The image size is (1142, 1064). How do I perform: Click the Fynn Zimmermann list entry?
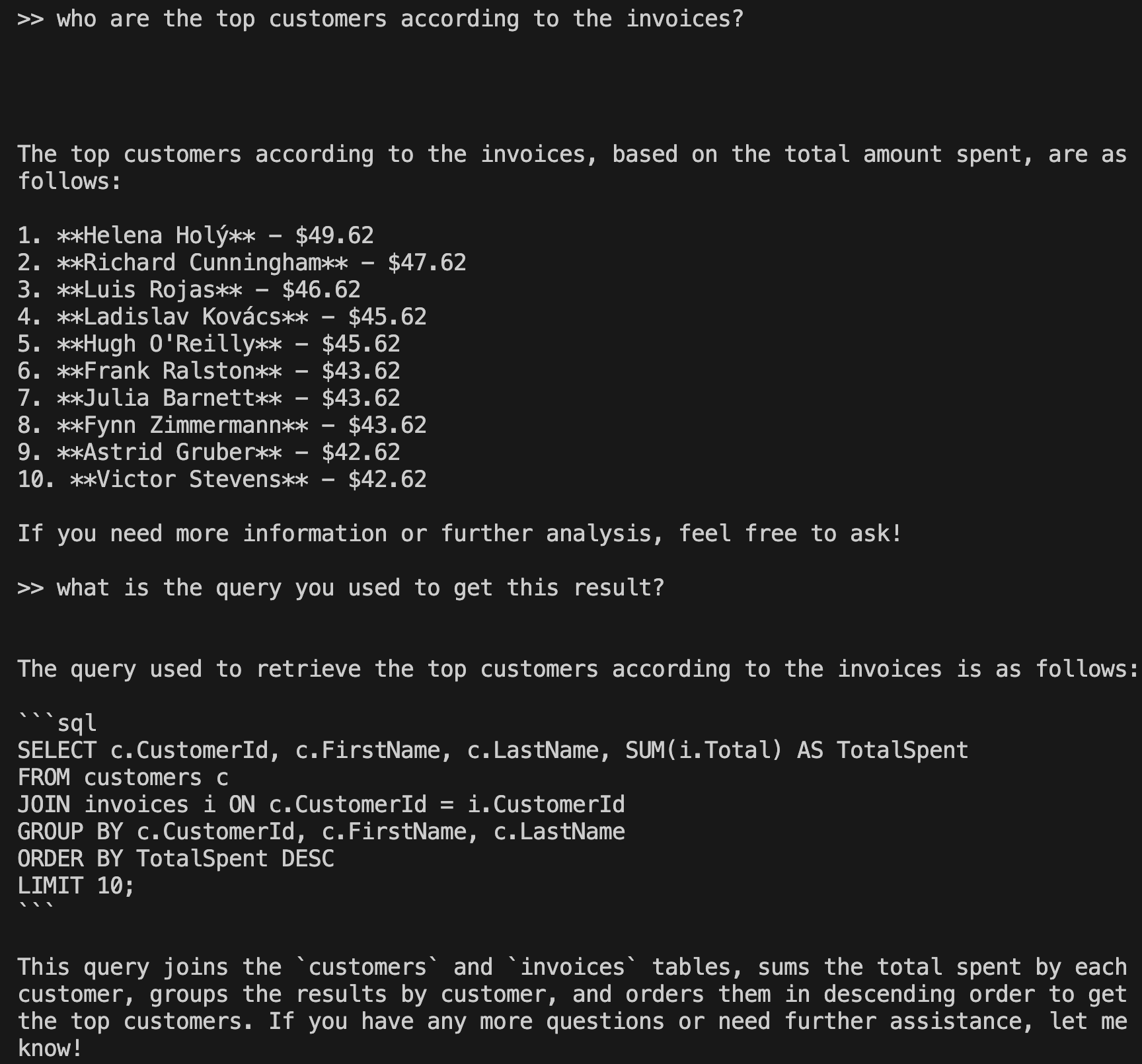click(x=182, y=426)
